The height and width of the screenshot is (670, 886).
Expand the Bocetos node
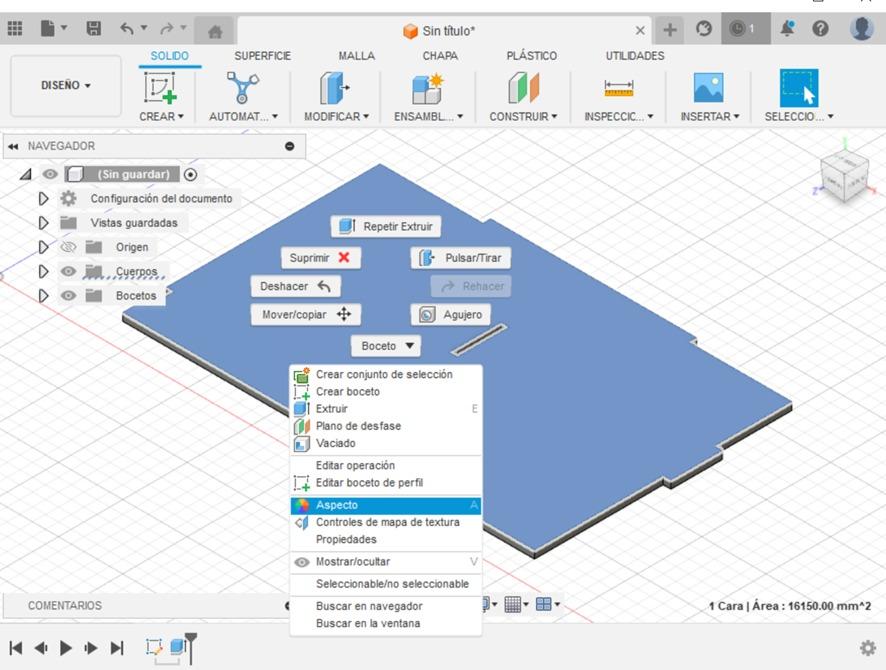[x=44, y=296]
